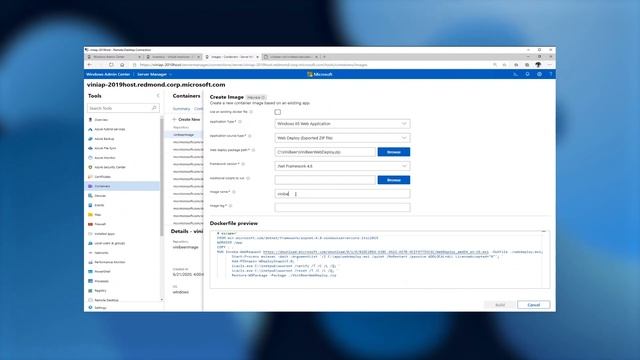This screenshot has width=640, height=360.
Task: Click Create New in Containers panel
Action: coord(187,119)
